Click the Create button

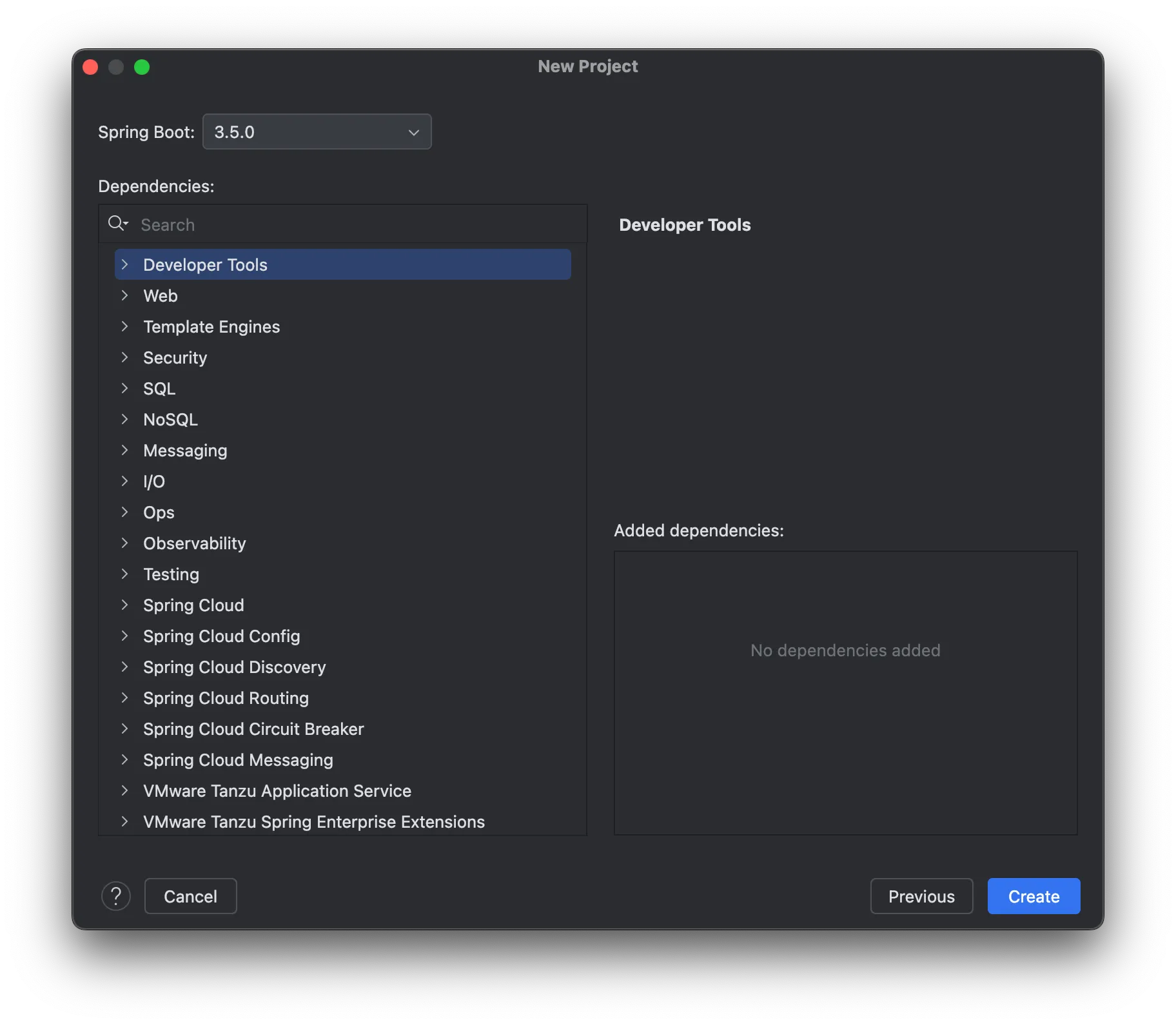click(1034, 896)
